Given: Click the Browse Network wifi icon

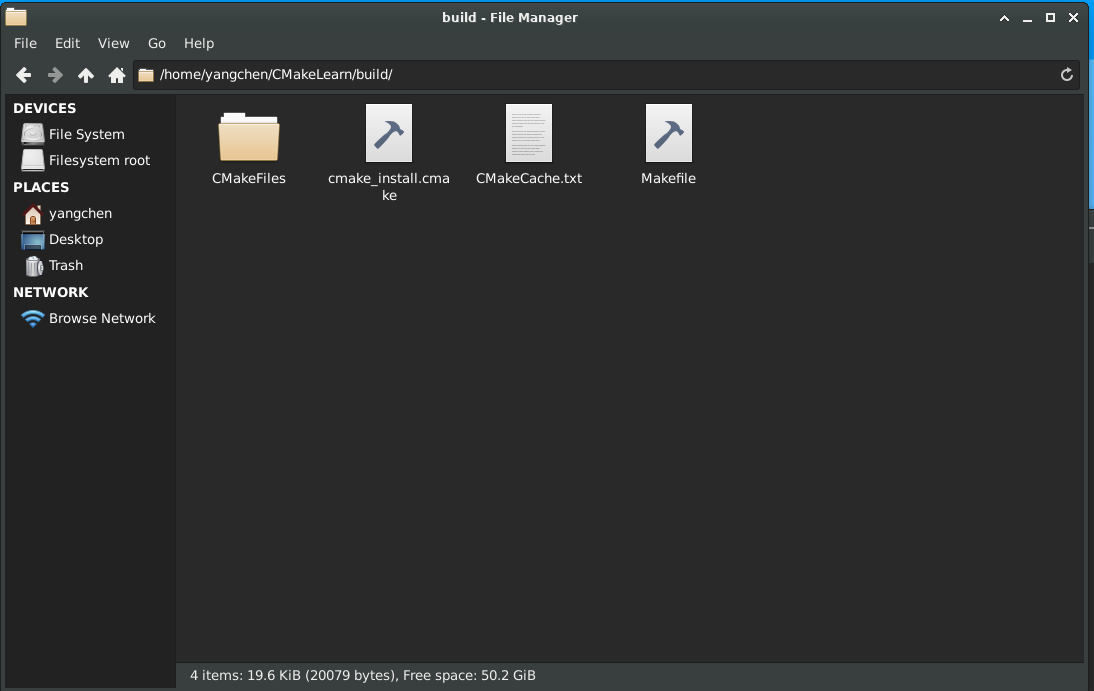Looking at the screenshot, I should click(33, 318).
